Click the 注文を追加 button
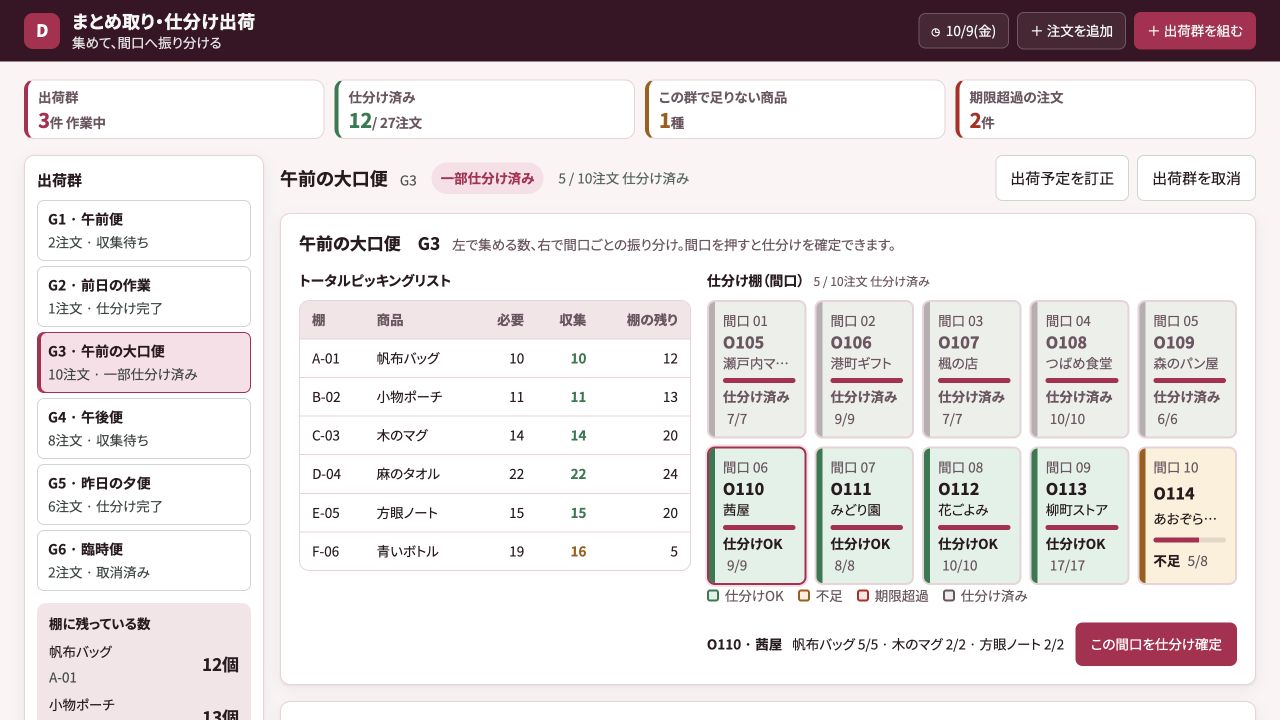The image size is (1280, 720). (x=1071, y=31)
